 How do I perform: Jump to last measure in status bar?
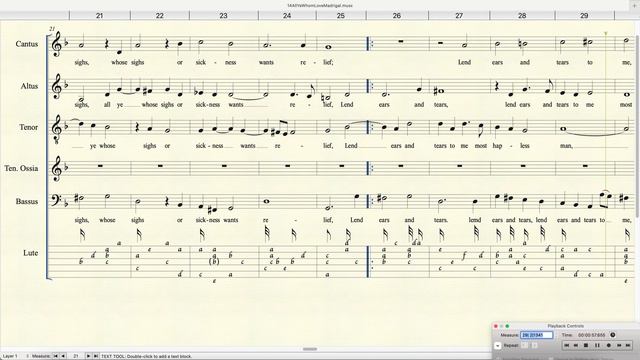pos(96,356)
